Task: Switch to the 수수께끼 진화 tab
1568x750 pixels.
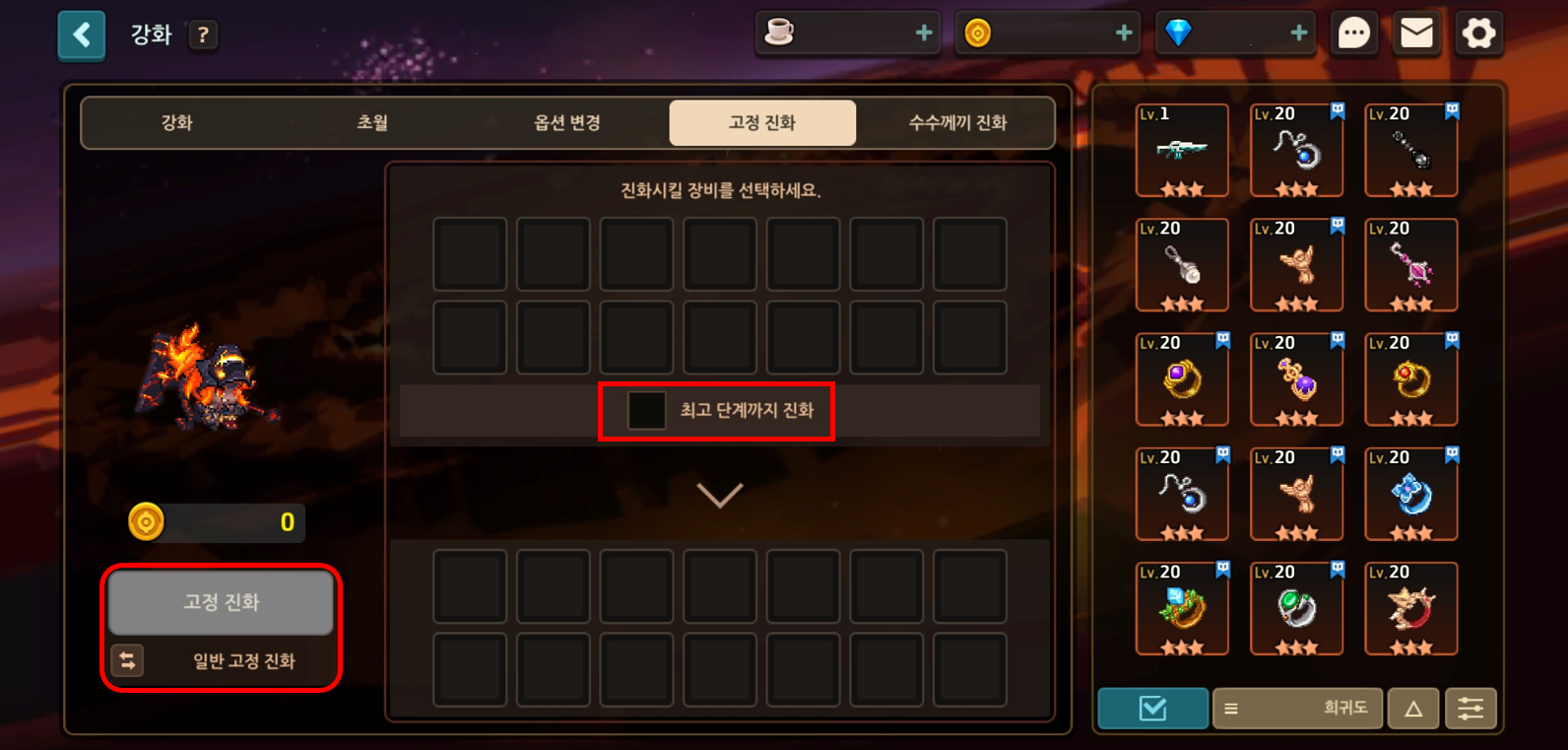Action: tap(957, 123)
